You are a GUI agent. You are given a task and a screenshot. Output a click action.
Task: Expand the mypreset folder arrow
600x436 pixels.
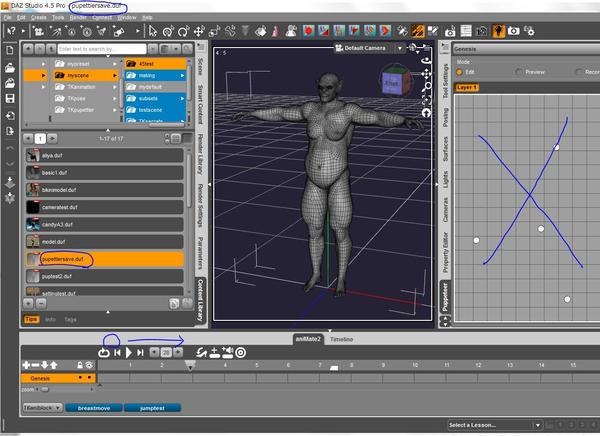click(114, 64)
